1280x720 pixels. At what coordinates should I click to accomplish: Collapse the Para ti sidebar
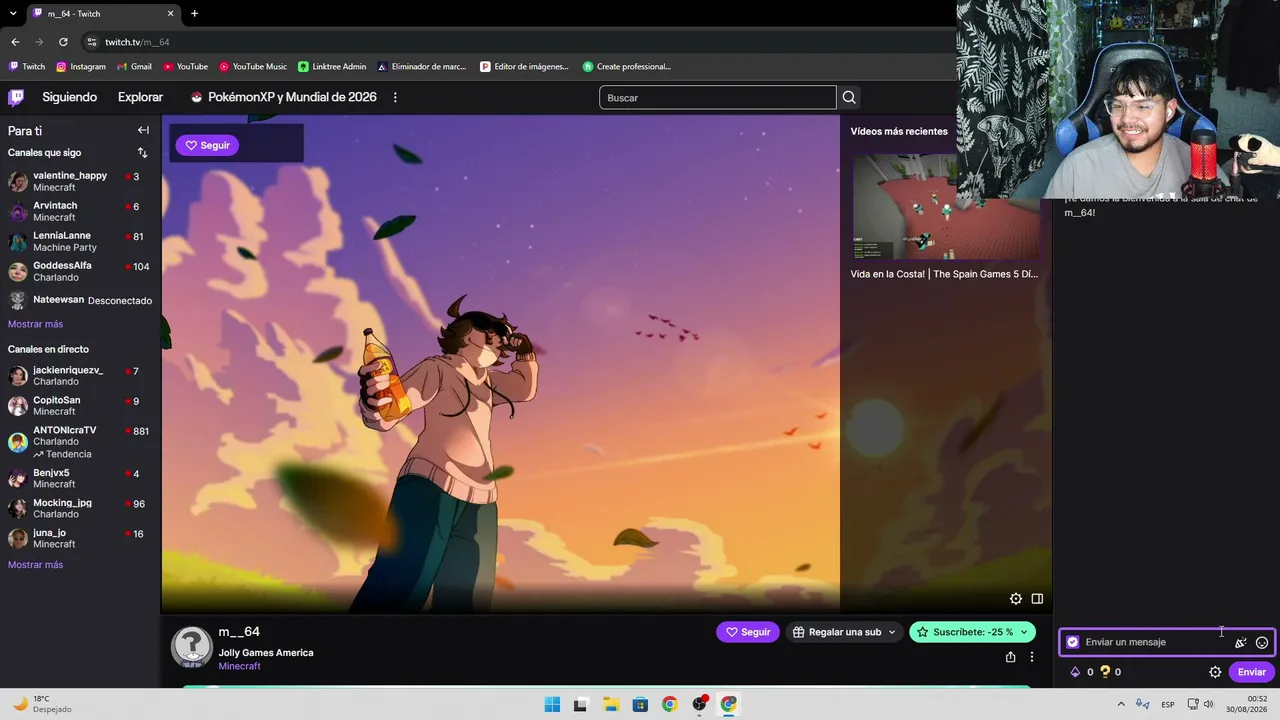143,130
